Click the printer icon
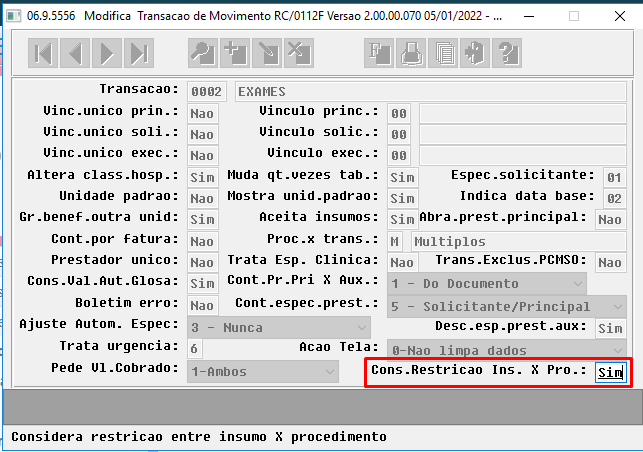Viewport: 643px width, 452px height. [x=411, y=53]
